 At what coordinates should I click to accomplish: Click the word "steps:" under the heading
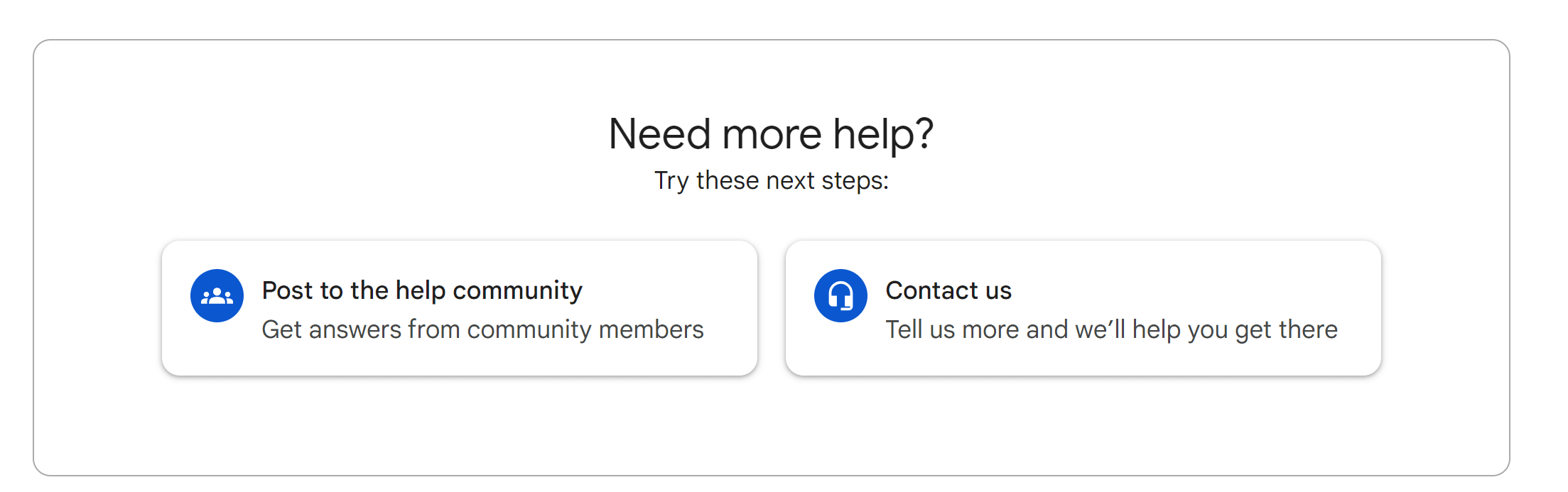pos(855,180)
